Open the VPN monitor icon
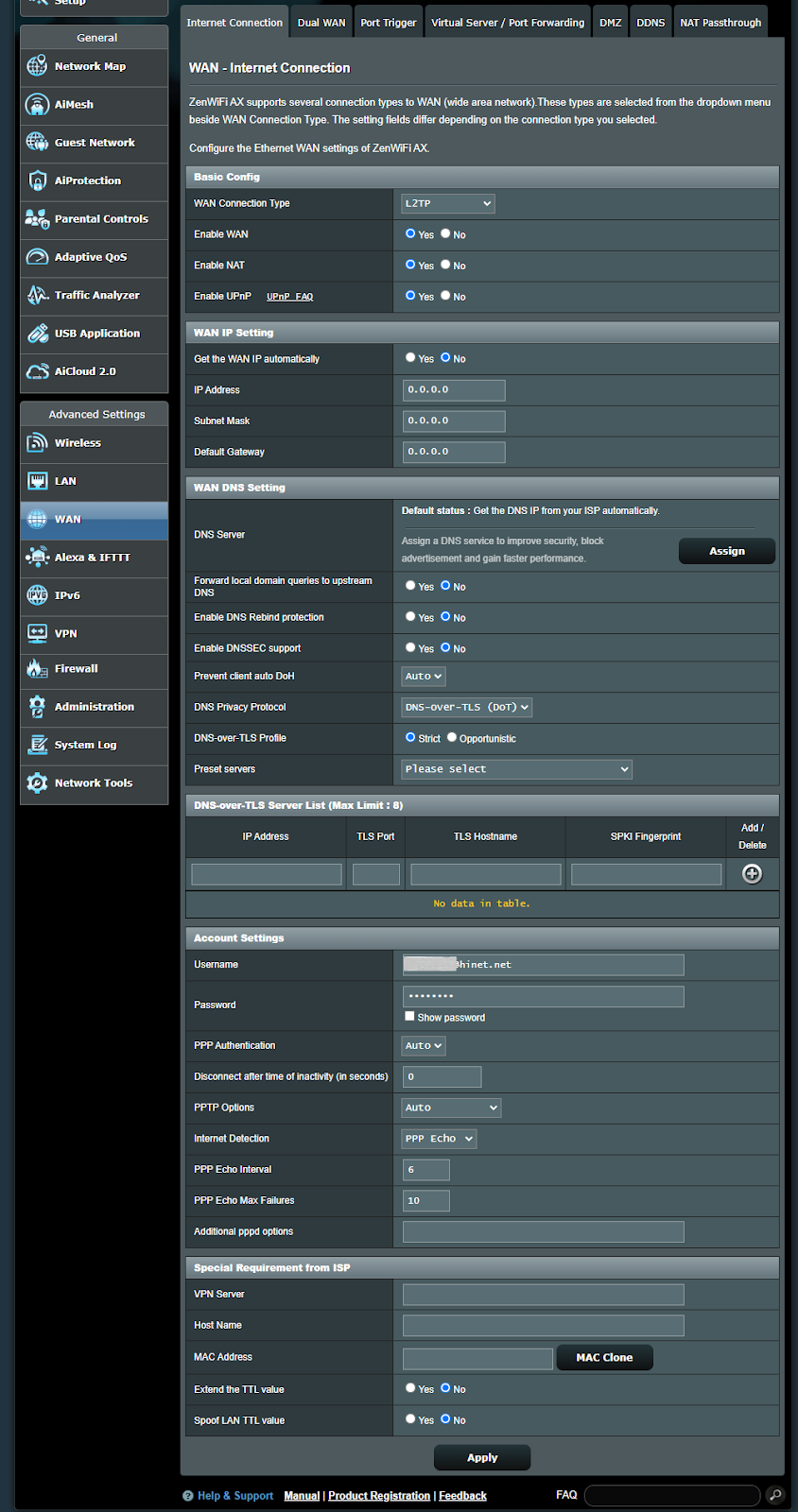 coord(37,633)
